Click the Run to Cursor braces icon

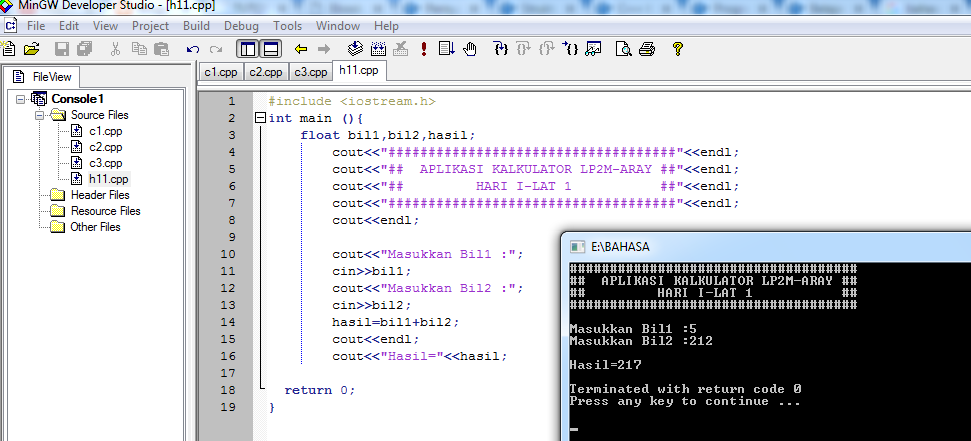[570, 48]
